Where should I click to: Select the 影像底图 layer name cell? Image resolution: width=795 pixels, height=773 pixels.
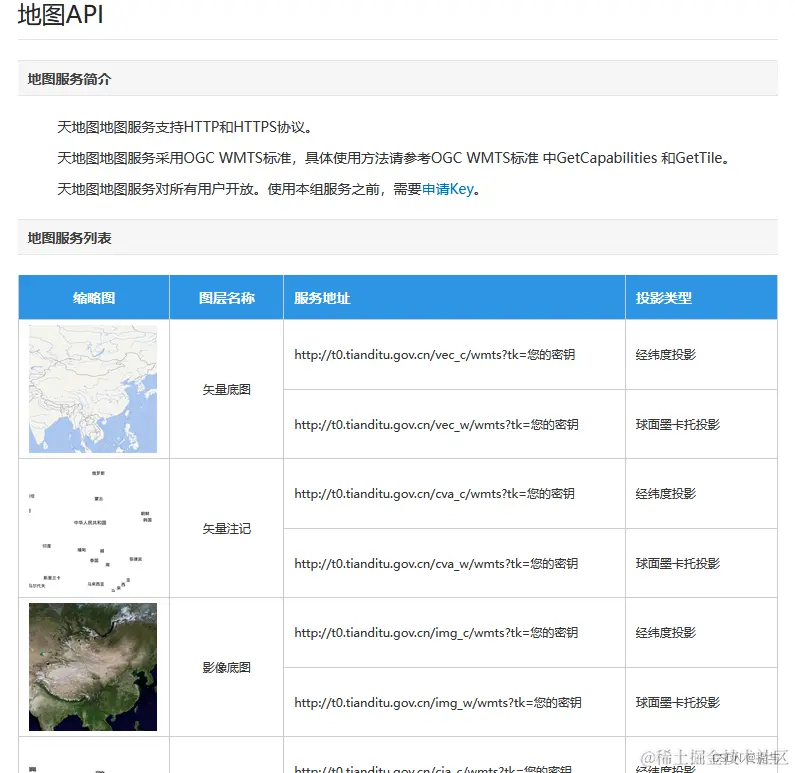[x=227, y=668]
